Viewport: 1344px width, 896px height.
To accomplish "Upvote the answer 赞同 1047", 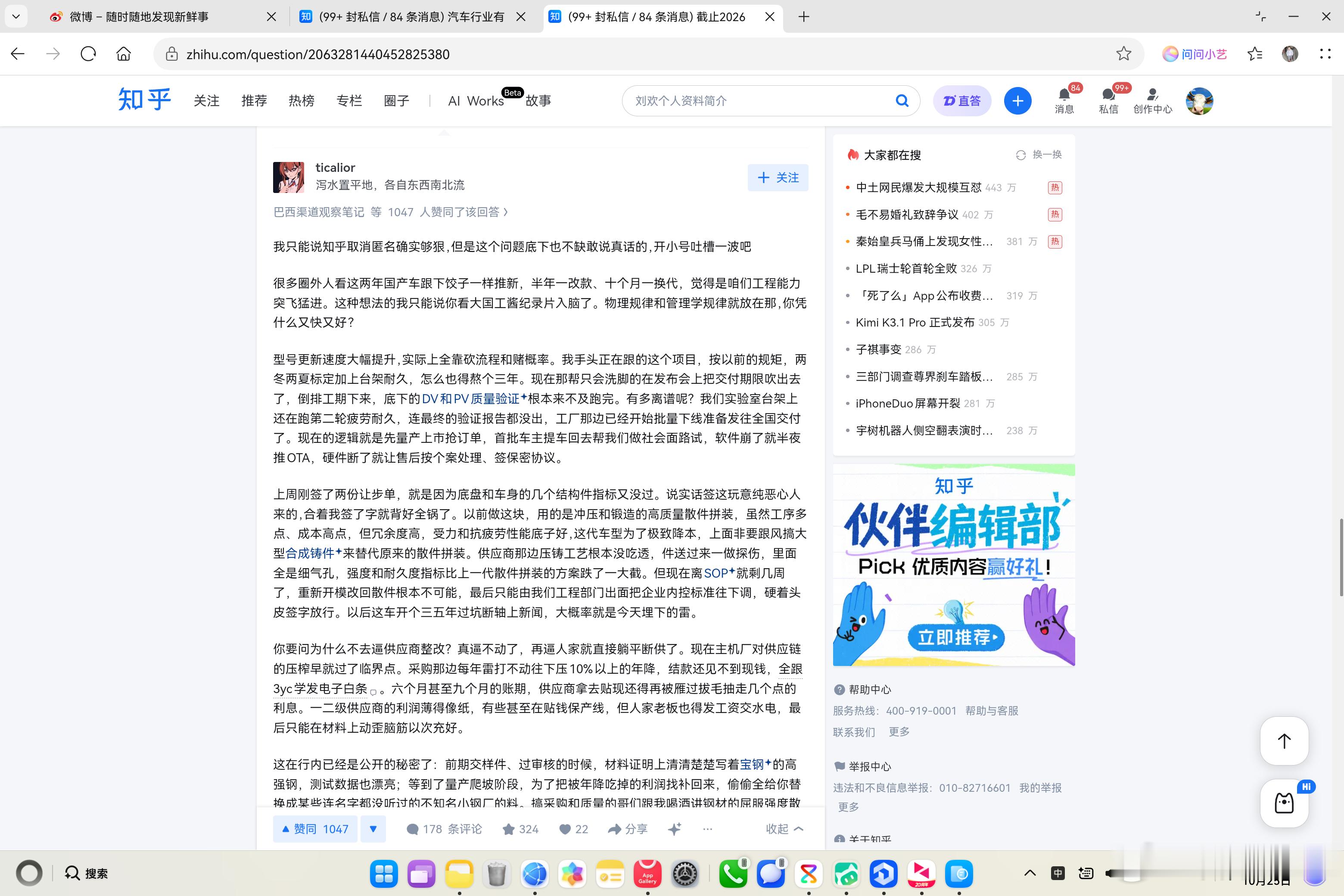I will [315, 828].
